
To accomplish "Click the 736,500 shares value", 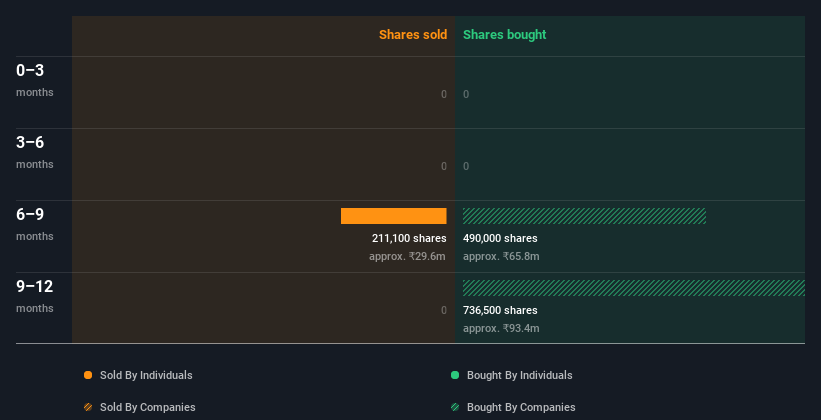I will click(500, 311).
